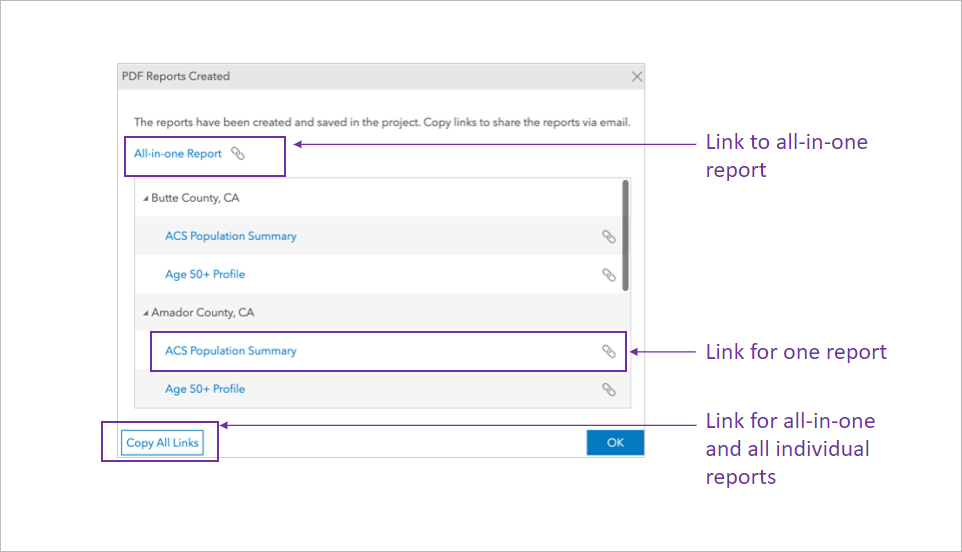Screen dimensions: 962x552
Task: Close the PDF Reports Created dialog
Action: pos(637,77)
